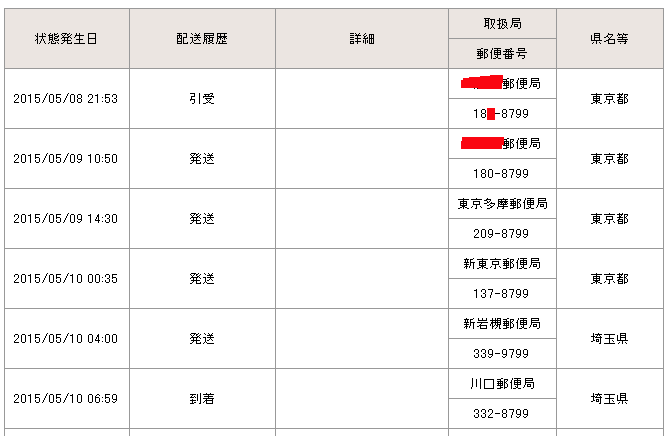Click the 2015/05/09 10:50 date cell
The image size is (670, 436).
[67, 159]
